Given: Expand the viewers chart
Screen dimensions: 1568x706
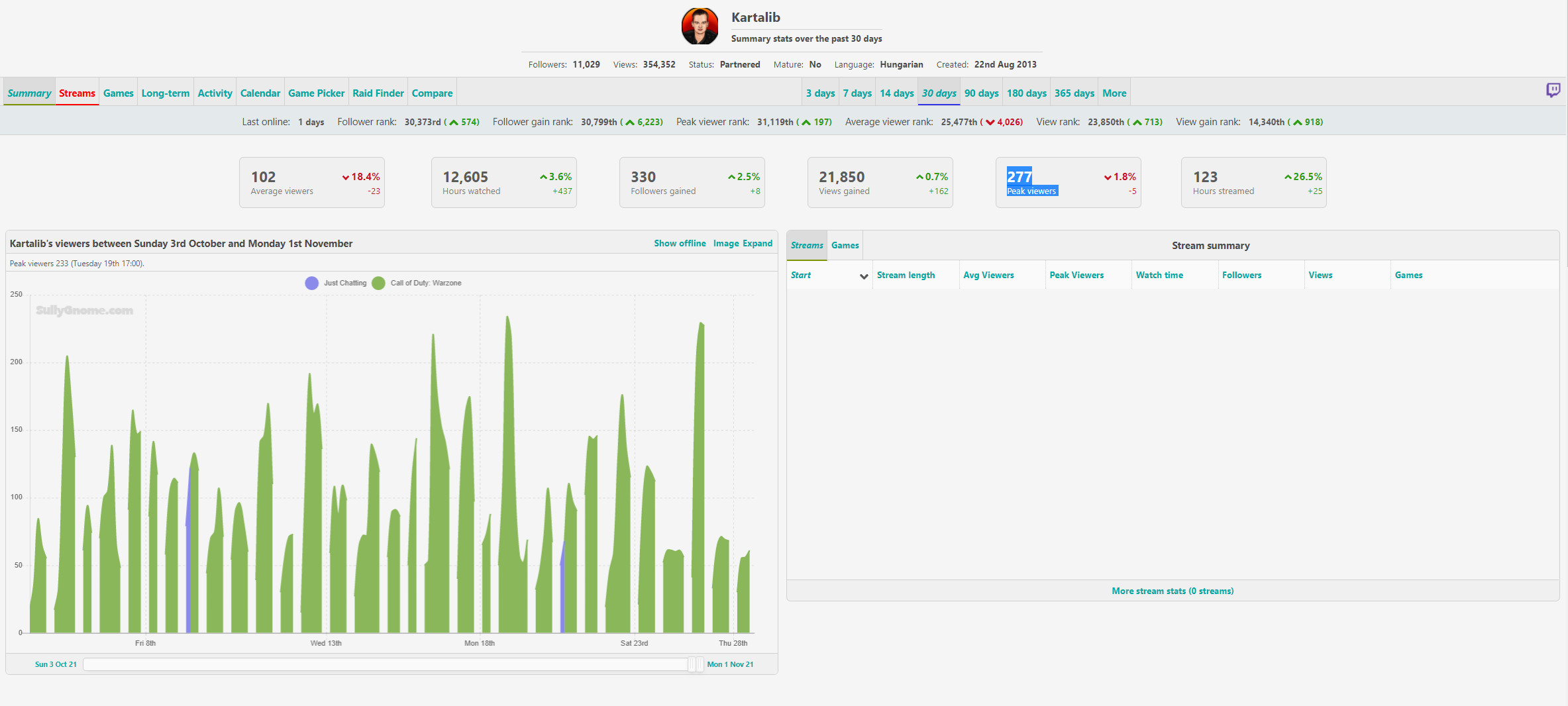Looking at the screenshot, I should click(x=757, y=244).
